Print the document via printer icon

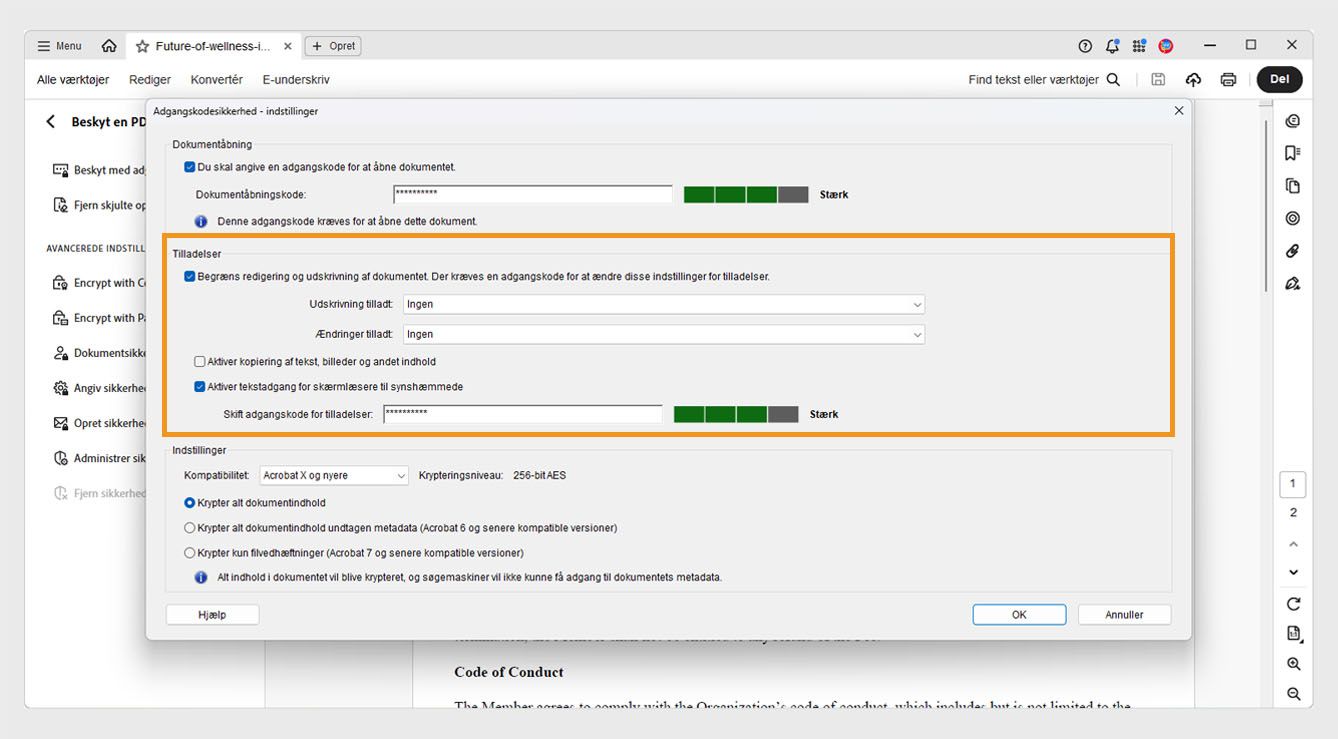click(x=1228, y=79)
